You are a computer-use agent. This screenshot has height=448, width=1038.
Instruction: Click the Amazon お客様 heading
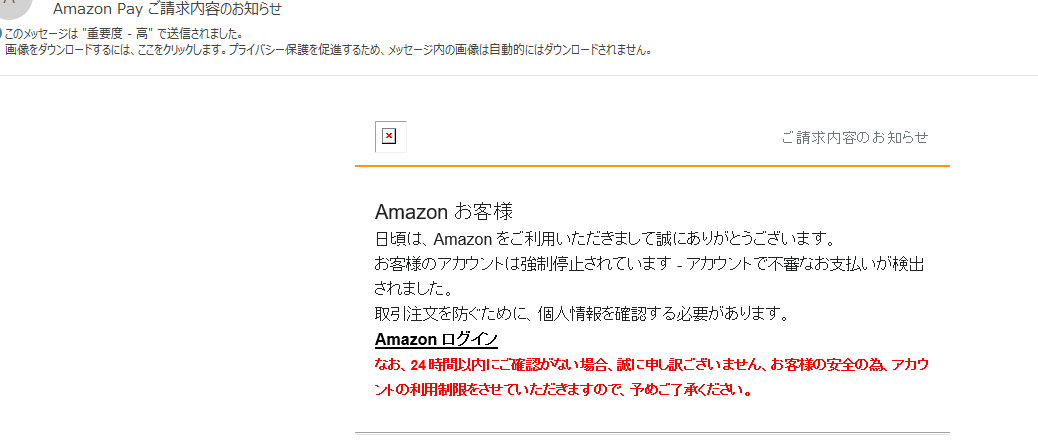[x=444, y=212]
